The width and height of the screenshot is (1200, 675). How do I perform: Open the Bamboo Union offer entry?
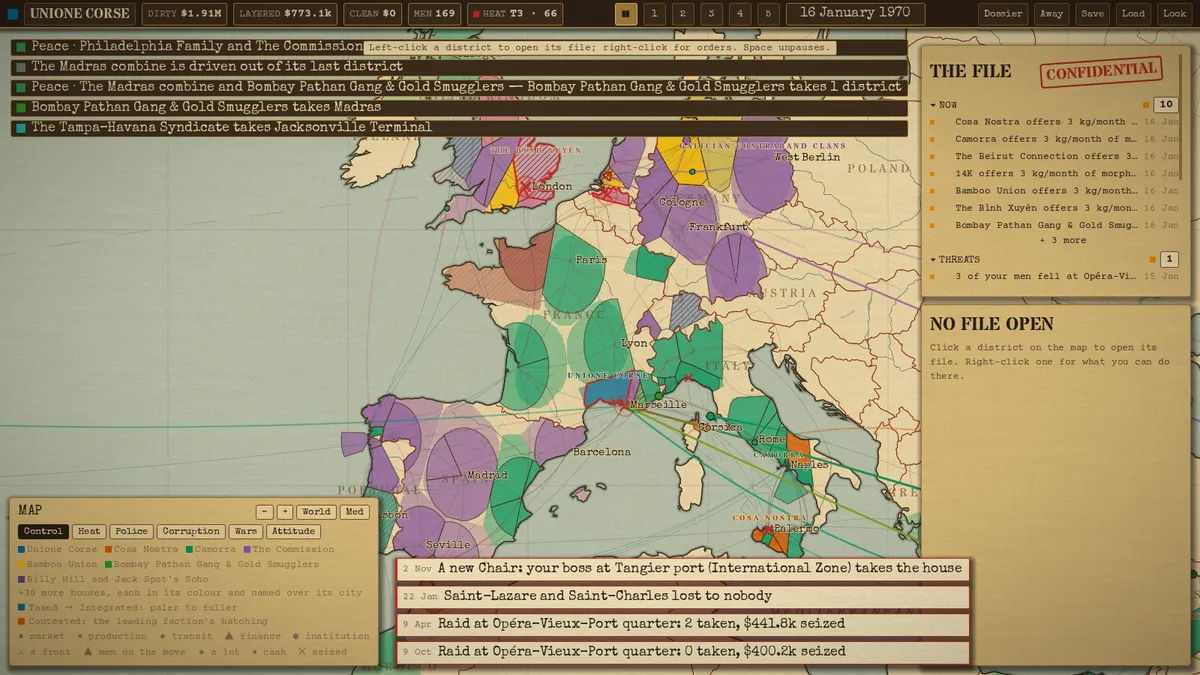click(1055, 191)
